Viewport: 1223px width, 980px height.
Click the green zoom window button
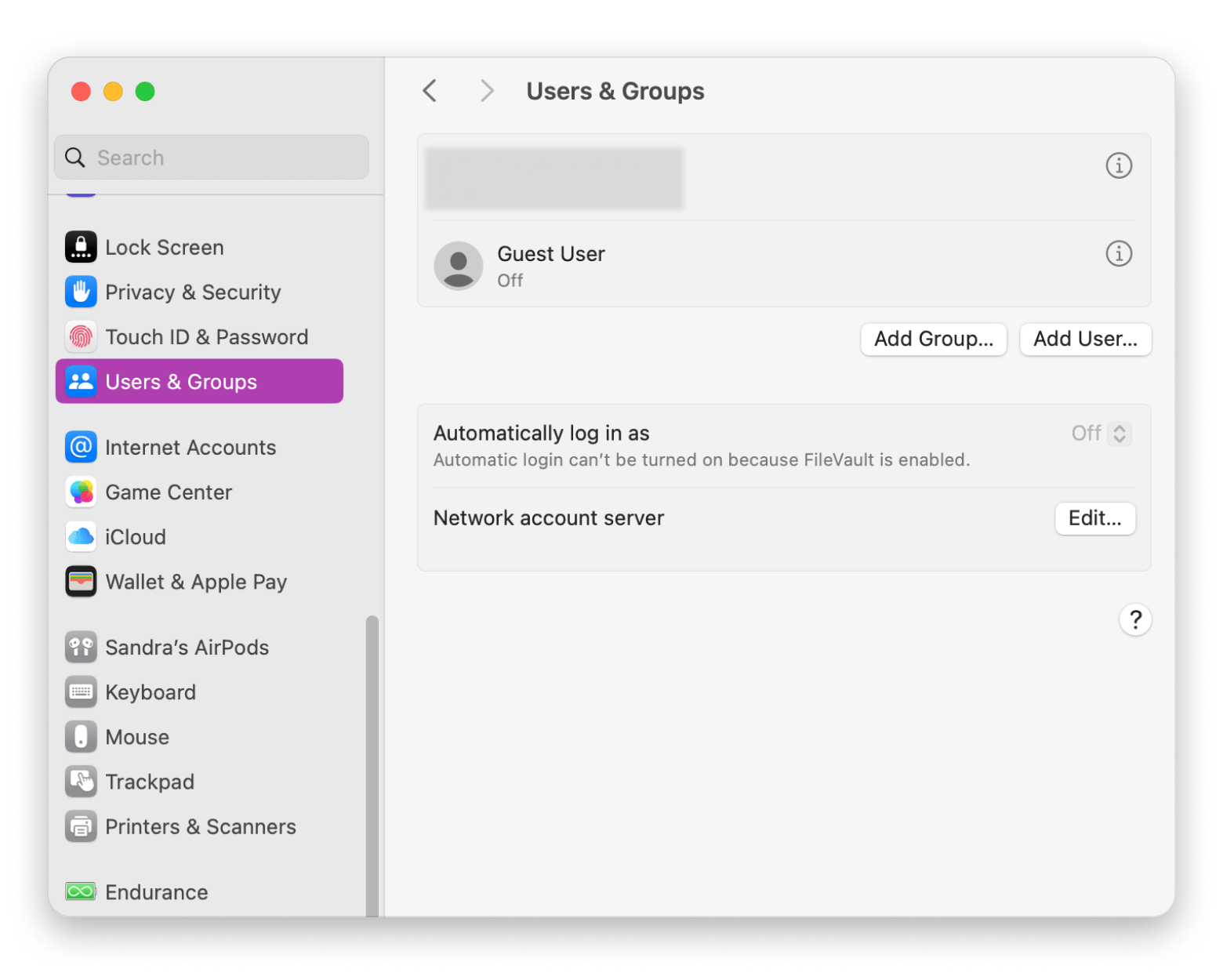click(145, 91)
